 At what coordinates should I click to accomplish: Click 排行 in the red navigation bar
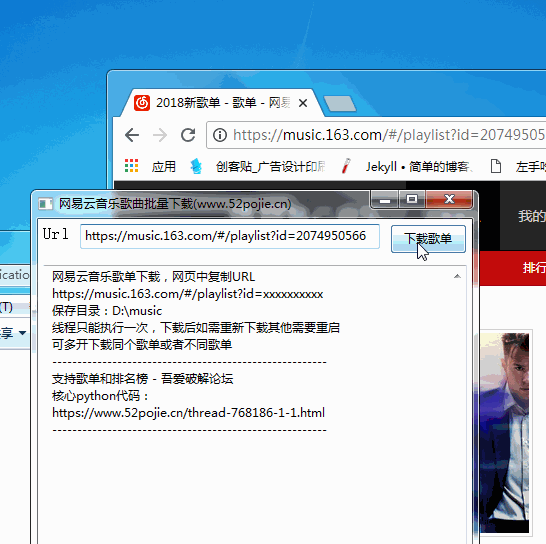click(x=534, y=268)
